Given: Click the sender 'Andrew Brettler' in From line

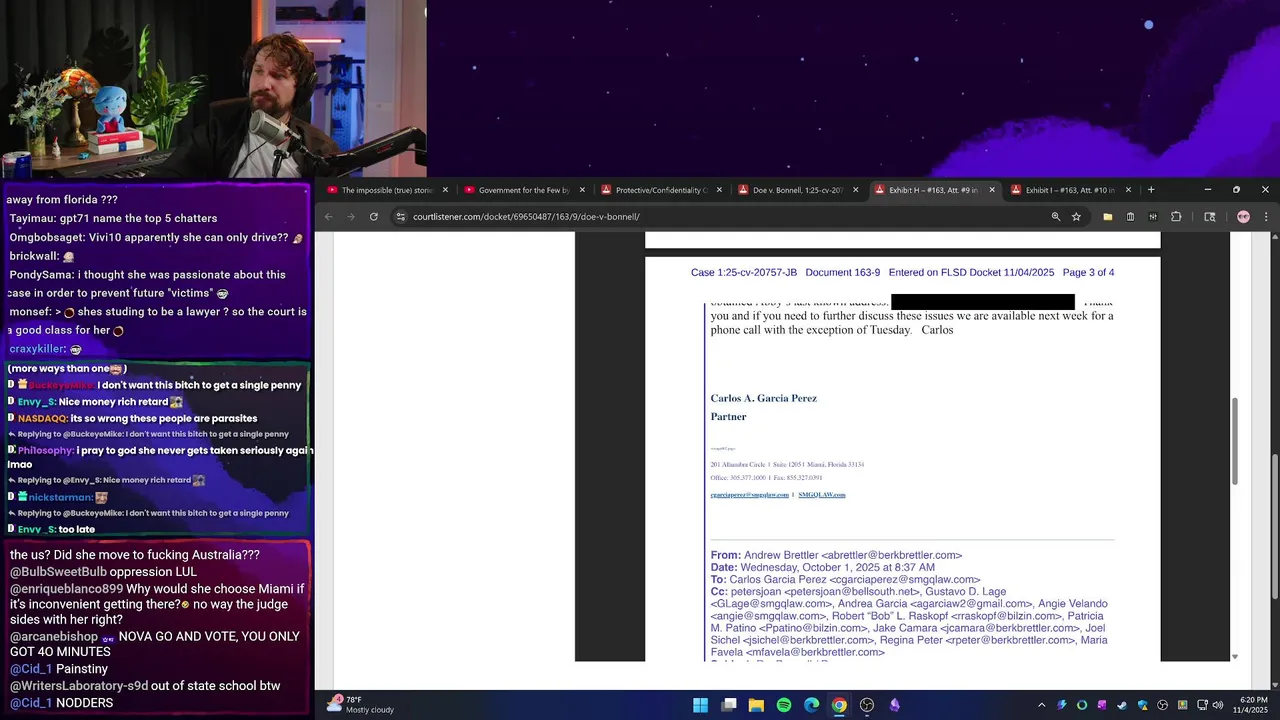Looking at the screenshot, I should [x=780, y=555].
